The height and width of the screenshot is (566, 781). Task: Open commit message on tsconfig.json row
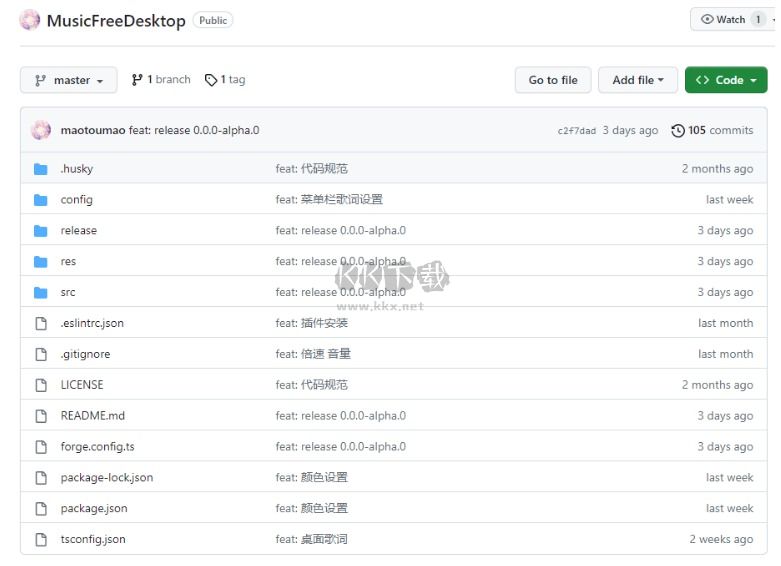tap(312, 540)
